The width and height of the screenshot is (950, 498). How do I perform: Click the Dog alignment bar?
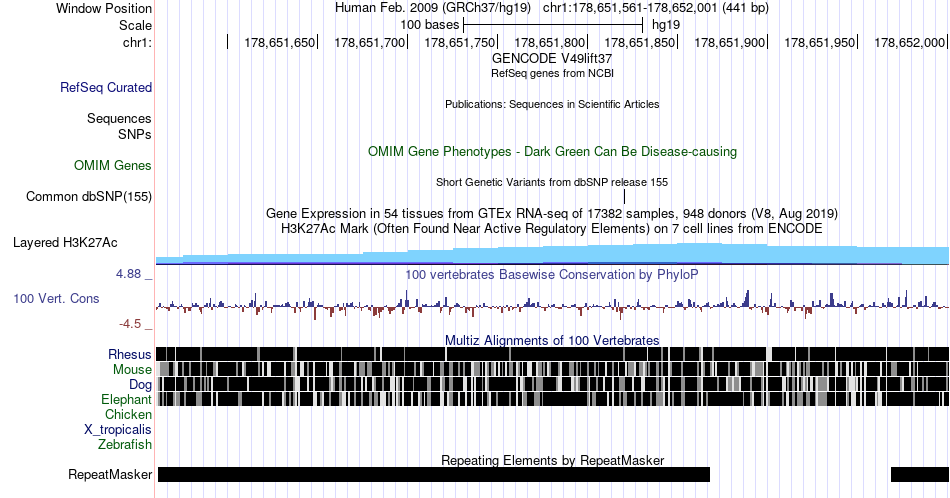(552, 384)
